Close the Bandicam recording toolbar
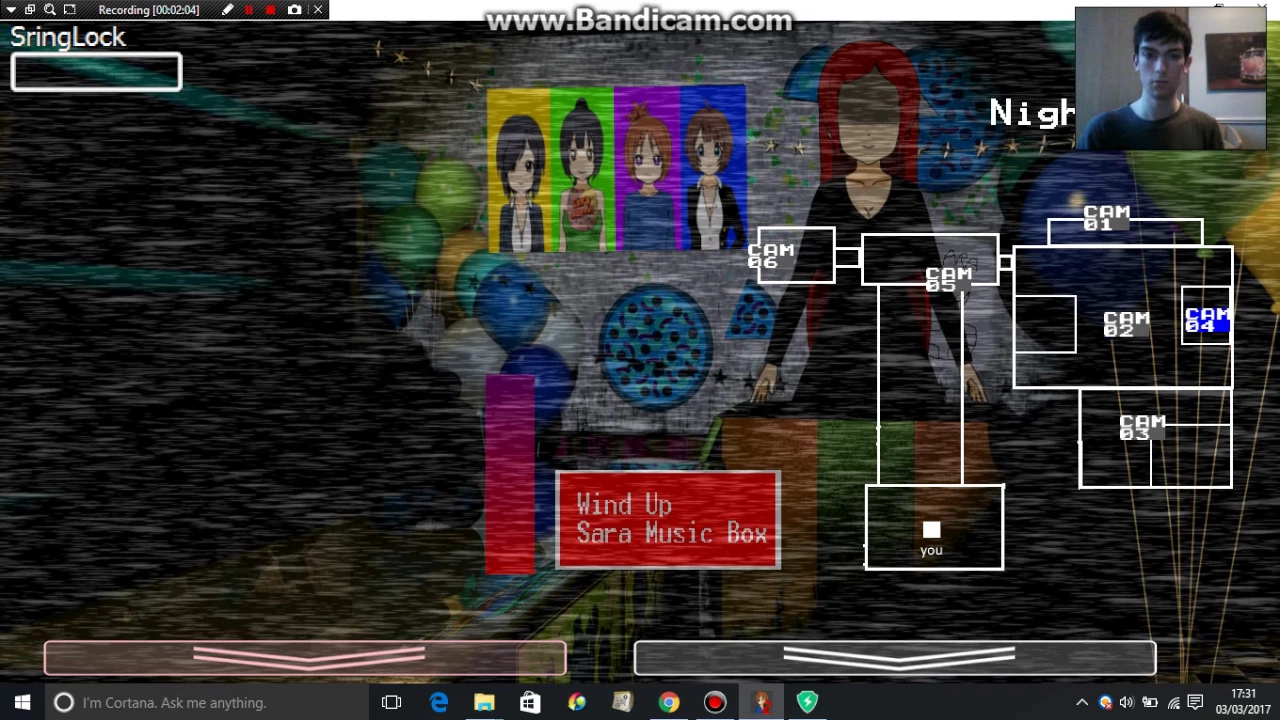The height and width of the screenshot is (720, 1280). coord(318,10)
